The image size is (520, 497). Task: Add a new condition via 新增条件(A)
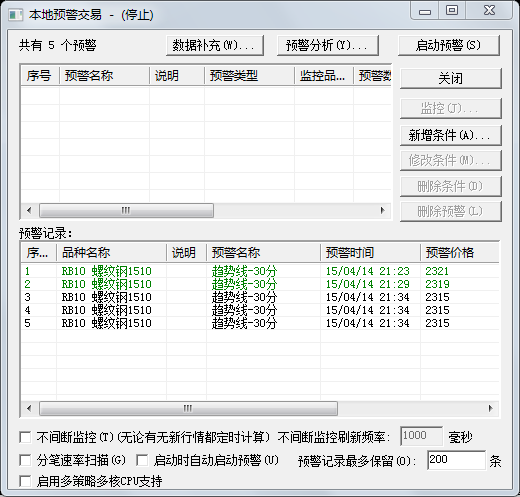pos(451,135)
